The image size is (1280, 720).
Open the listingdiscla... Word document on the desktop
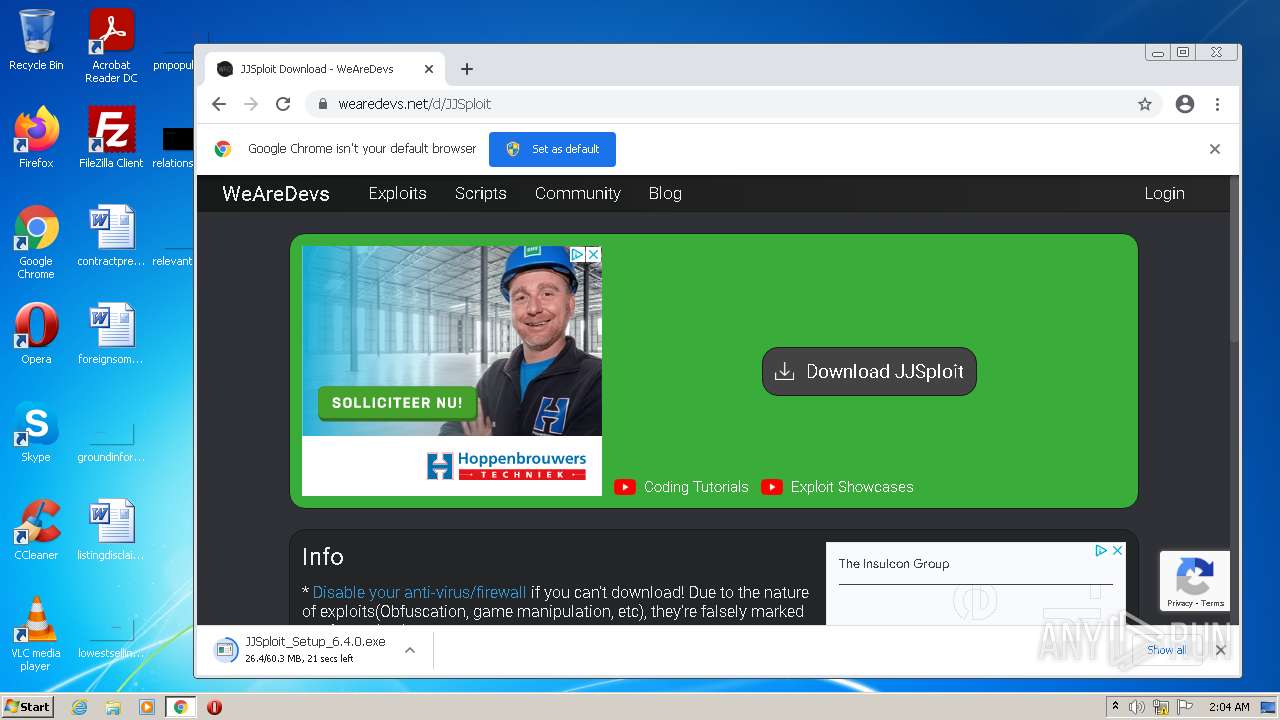(x=111, y=529)
